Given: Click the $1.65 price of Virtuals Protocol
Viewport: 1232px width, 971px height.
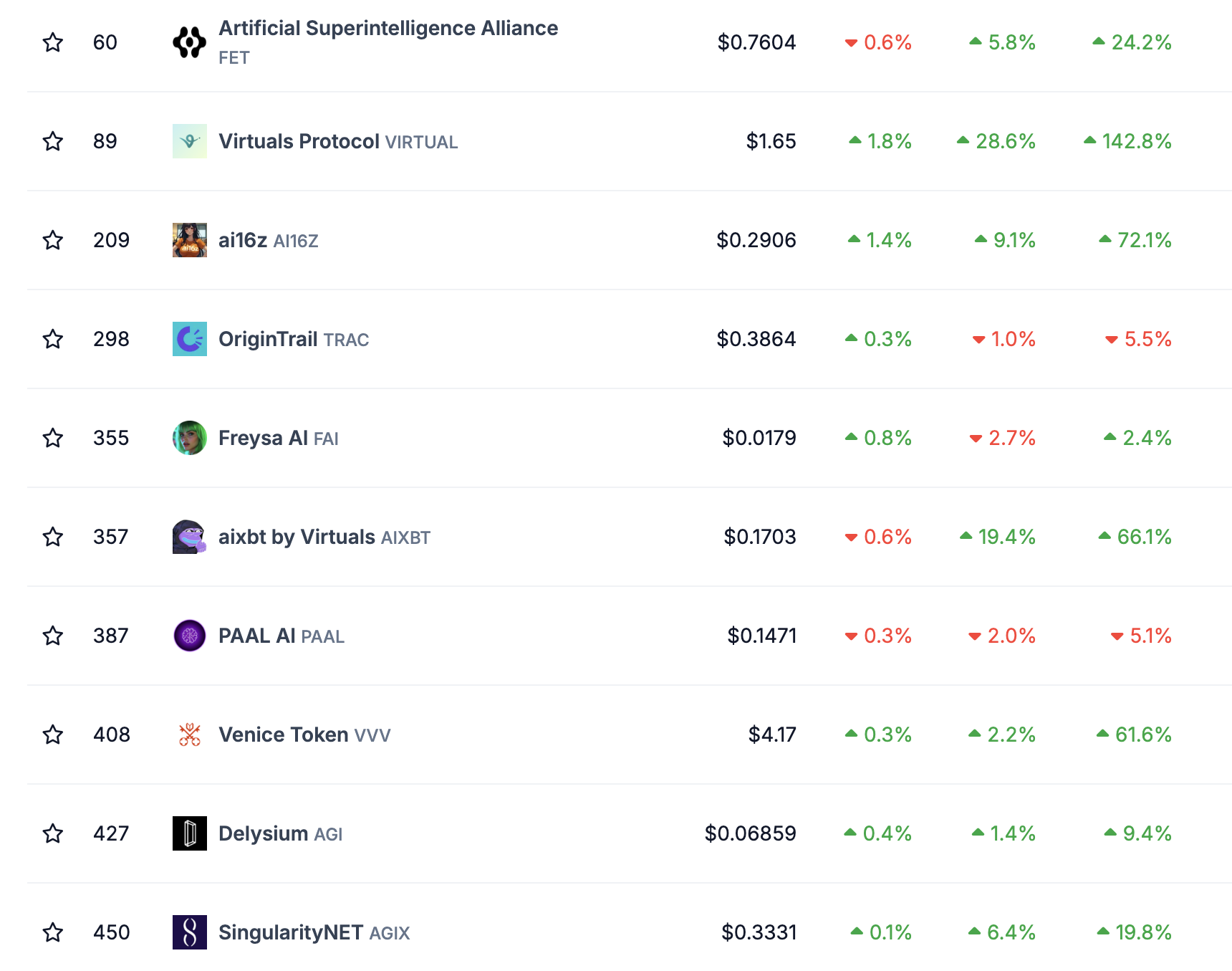Looking at the screenshot, I should 771,141.
